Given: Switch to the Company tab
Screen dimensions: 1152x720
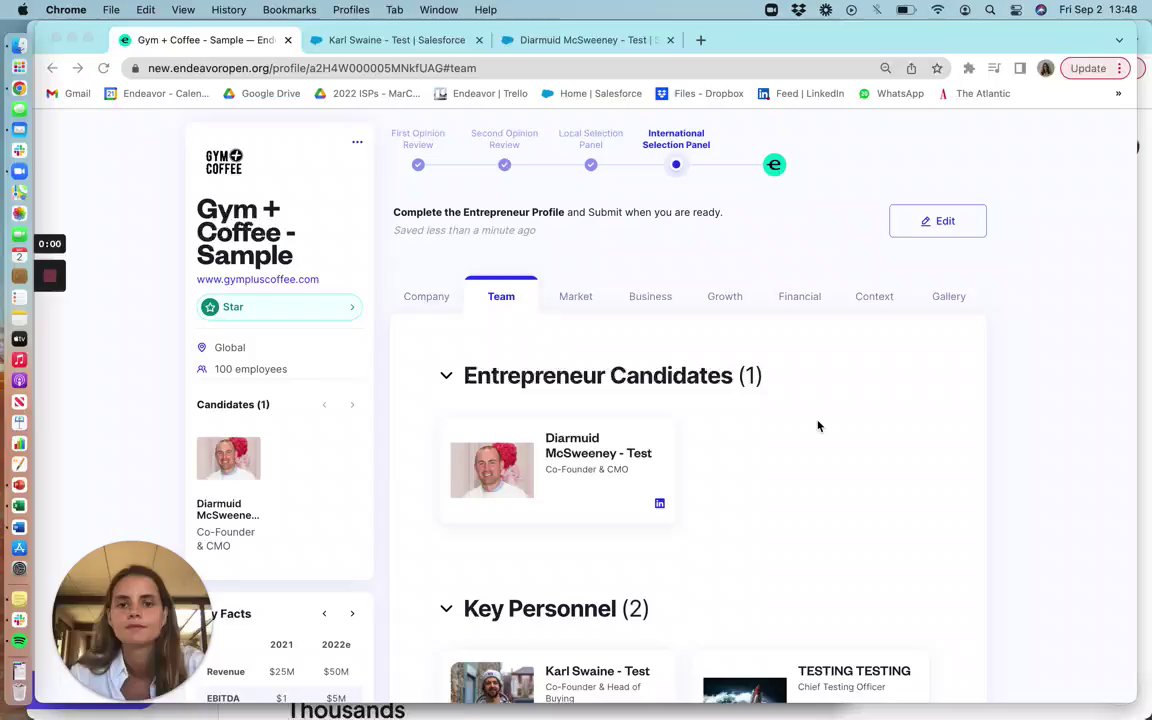Looking at the screenshot, I should coord(426,296).
